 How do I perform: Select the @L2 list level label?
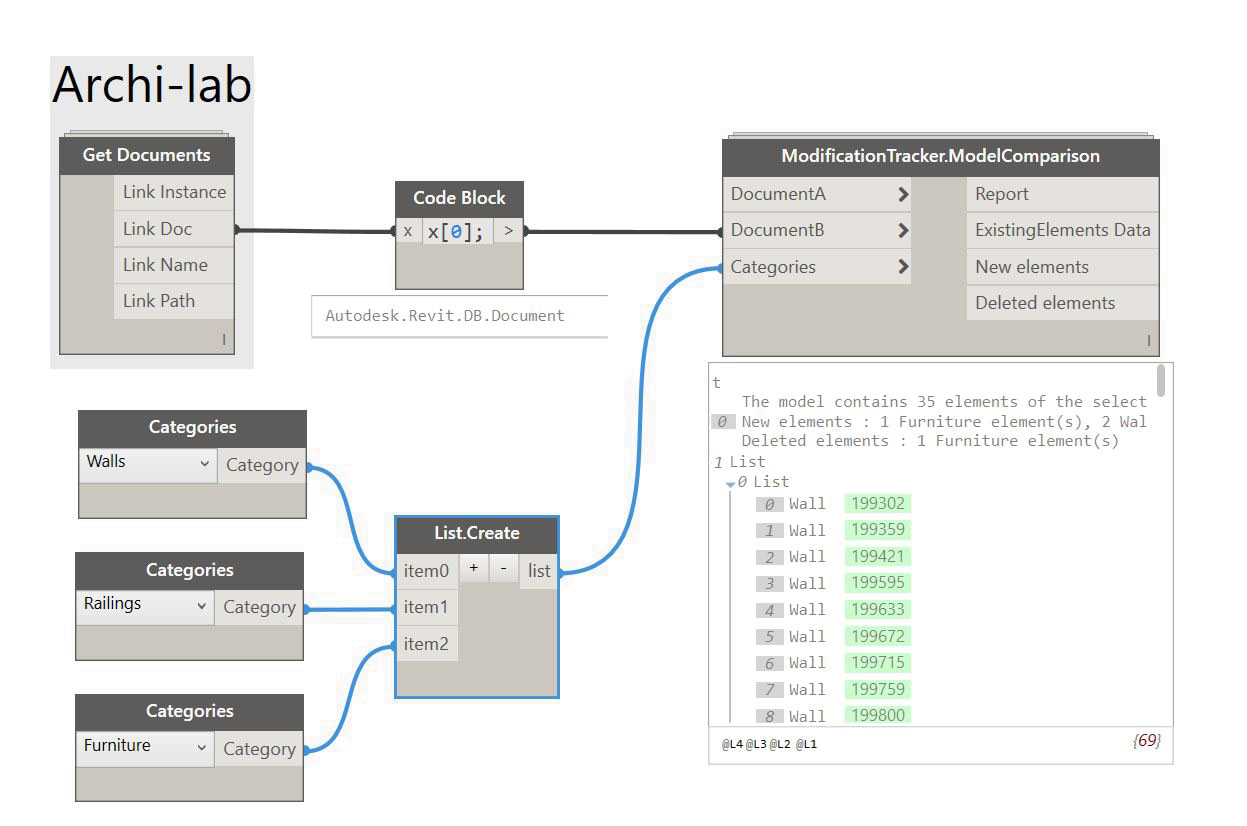coord(780,745)
